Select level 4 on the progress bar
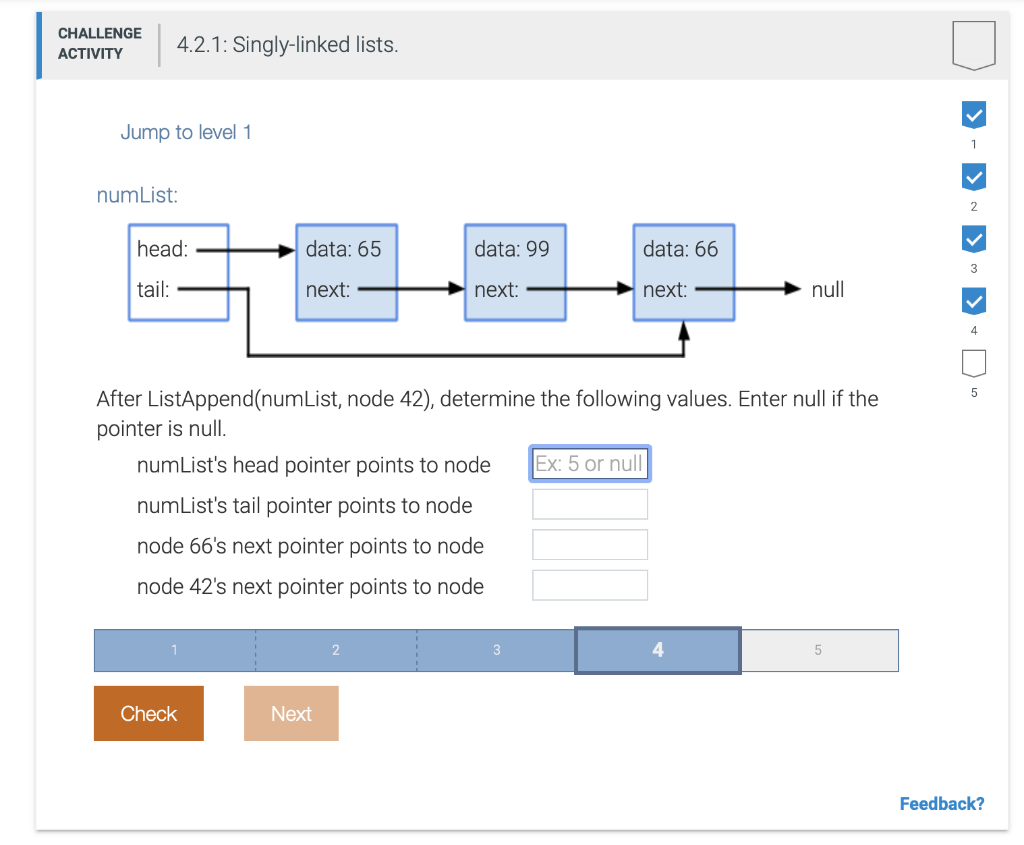The width and height of the screenshot is (1024, 845). pyautogui.click(x=657, y=650)
